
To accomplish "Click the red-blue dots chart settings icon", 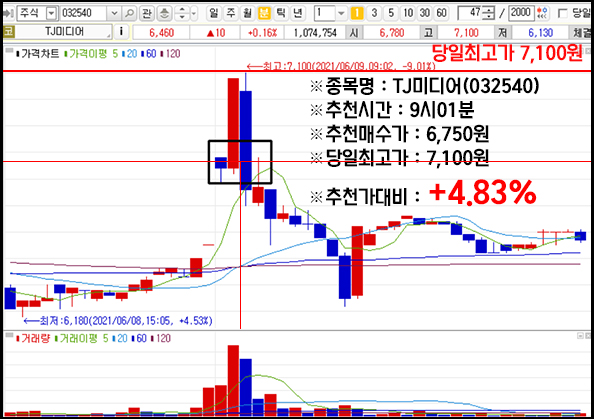I will [542, 13].
